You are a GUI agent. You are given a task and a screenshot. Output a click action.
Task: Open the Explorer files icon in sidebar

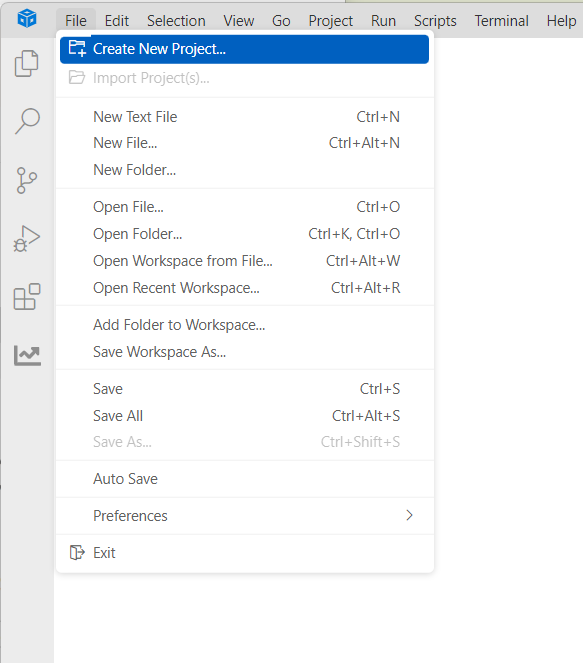tap(27, 63)
